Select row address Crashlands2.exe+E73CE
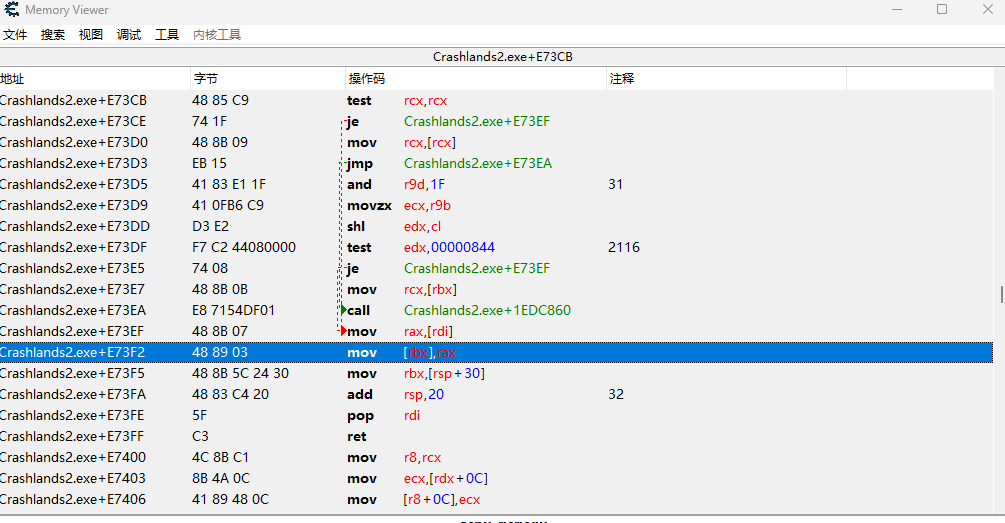 (x=73, y=121)
